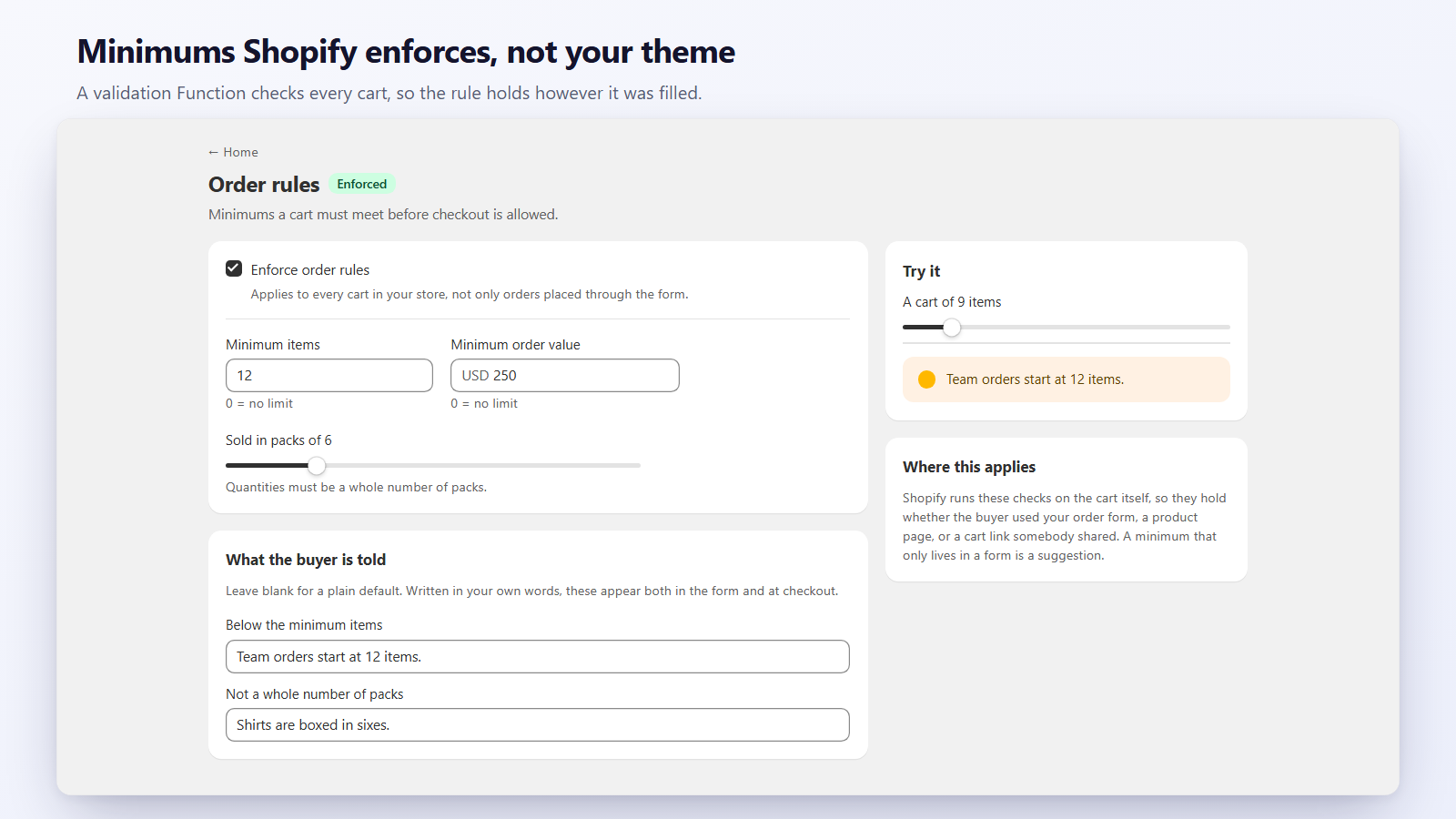Click the "Shopify runs these checks" paragraph
1456x819 pixels.
tap(1065, 527)
